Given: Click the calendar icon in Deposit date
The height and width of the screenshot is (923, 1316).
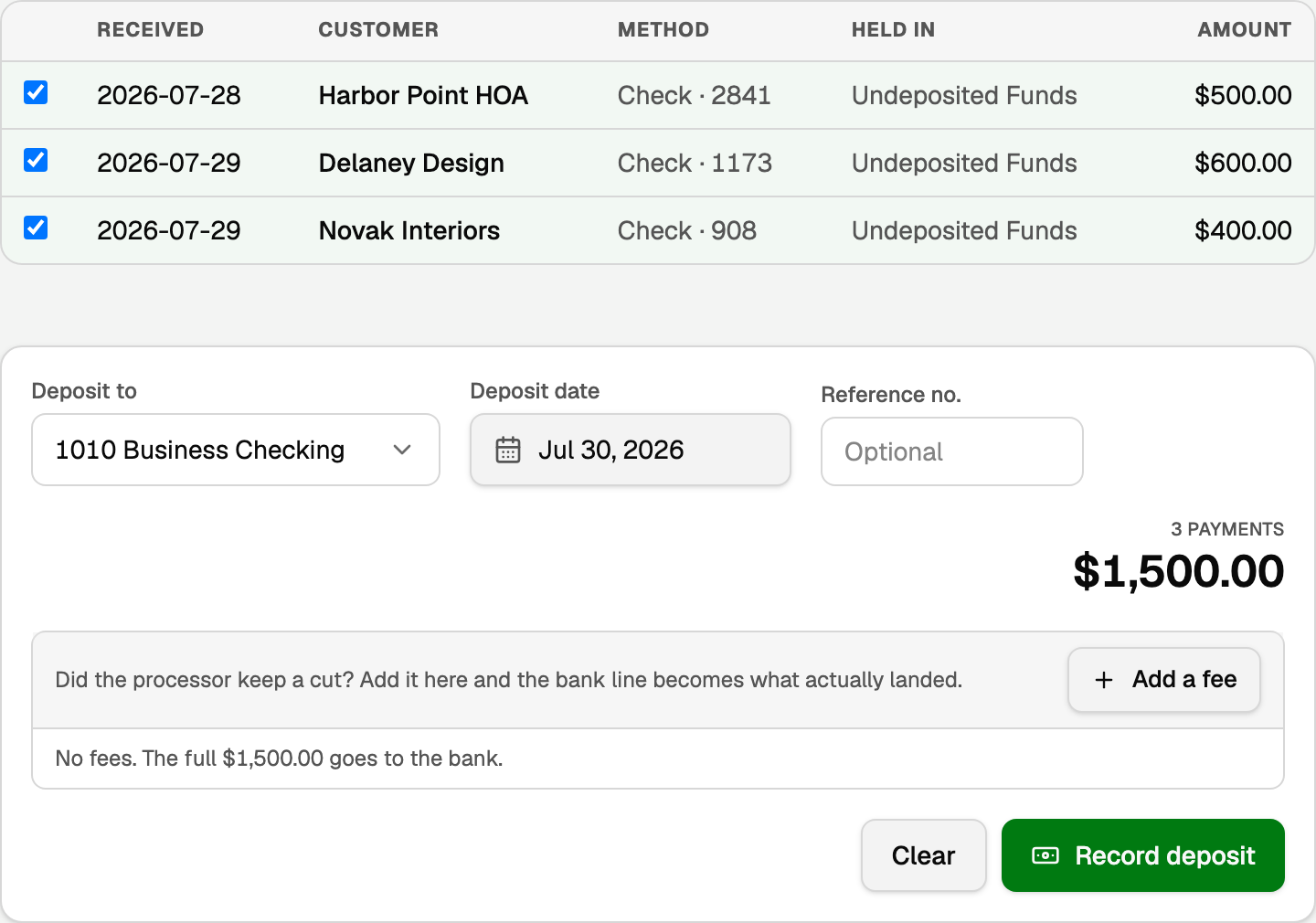Looking at the screenshot, I should 508,450.
